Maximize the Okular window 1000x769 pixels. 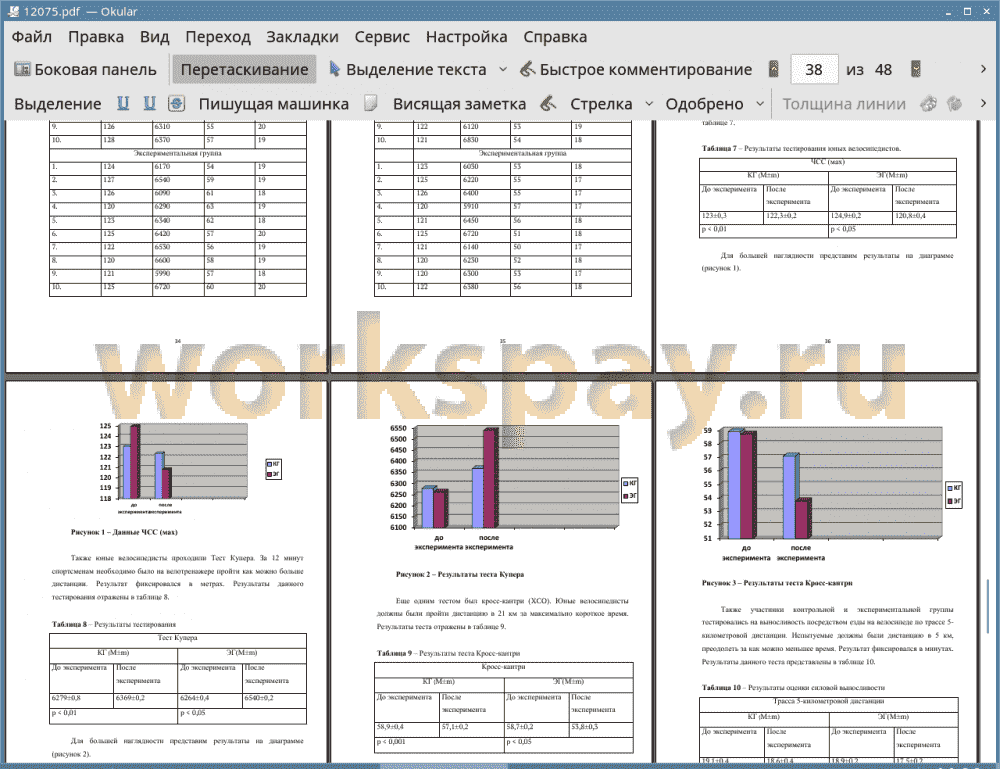click(967, 11)
